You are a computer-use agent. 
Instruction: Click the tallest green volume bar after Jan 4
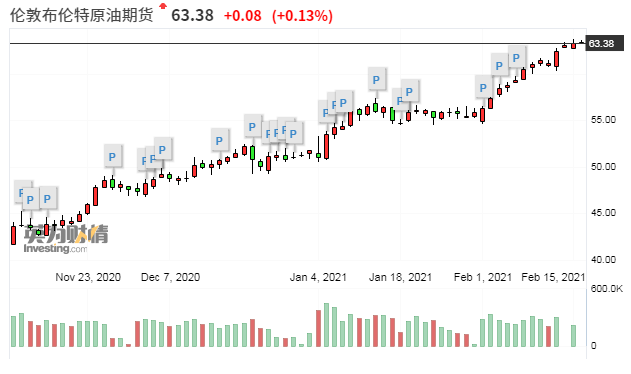pos(326,325)
